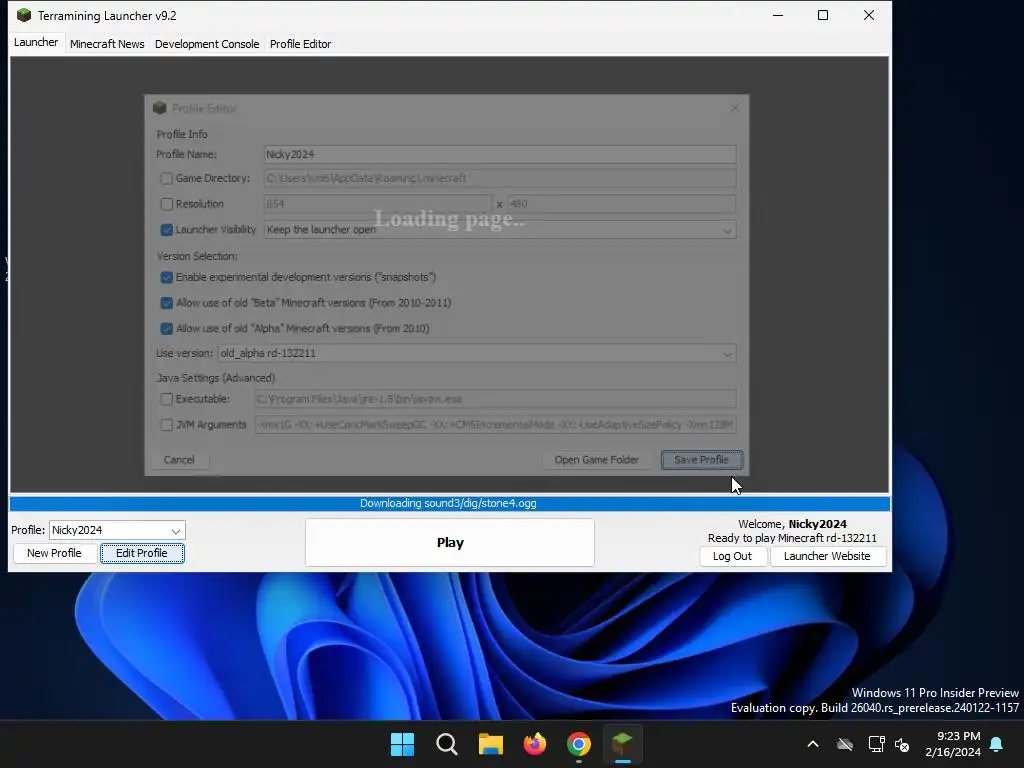
Task: Open Google Chrome from the taskbar
Action: 579,744
